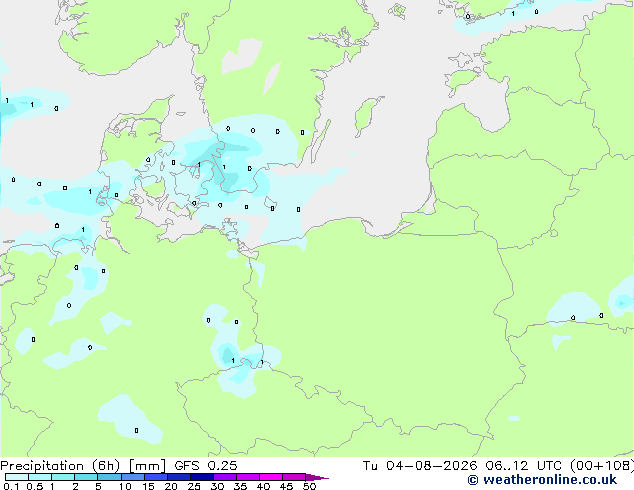Click the '0.1' legend value label
This screenshot has width=634, height=490.
tap(11, 486)
